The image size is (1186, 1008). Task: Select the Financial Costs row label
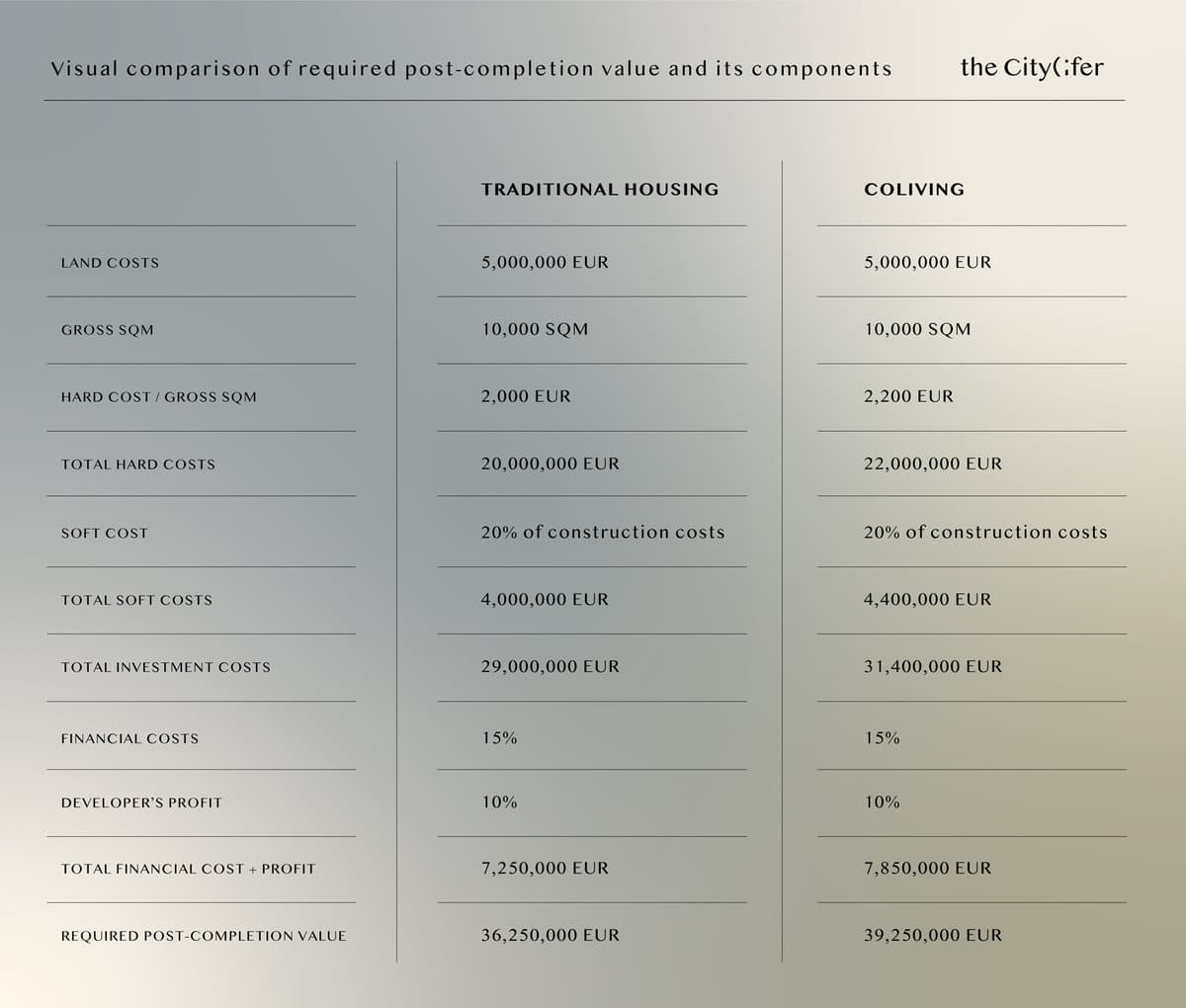tap(129, 738)
